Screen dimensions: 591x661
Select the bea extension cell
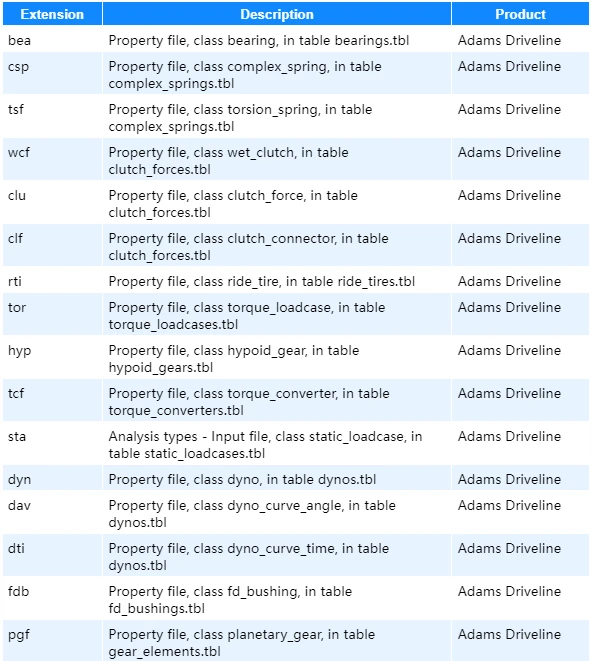(x=52, y=40)
